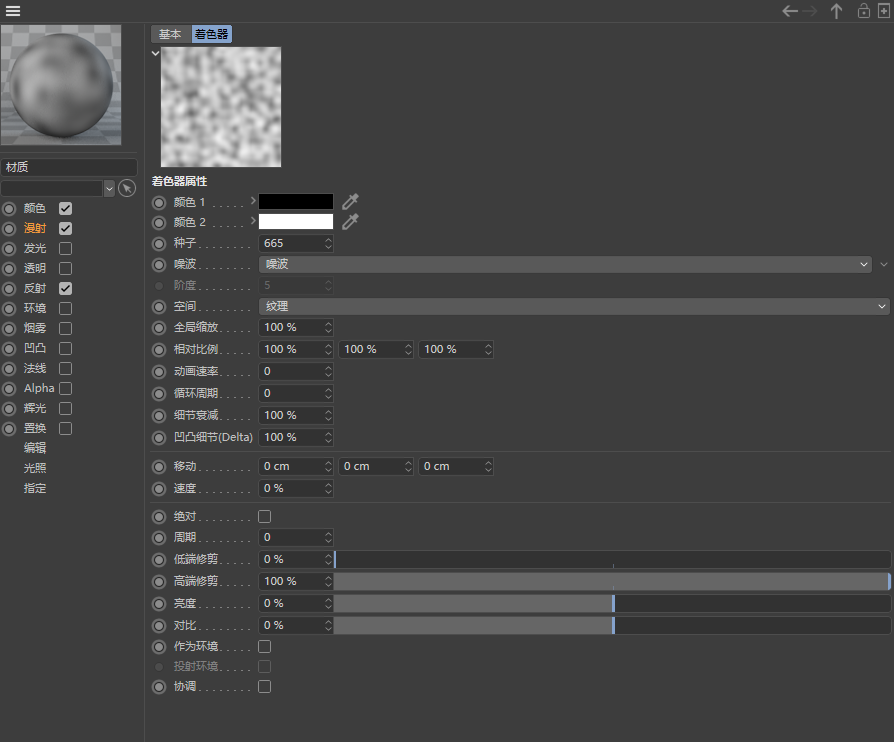This screenshot has width=894, height=742.
Task: Click the up arrow navigation icon
Action: (x=836, y=11)
